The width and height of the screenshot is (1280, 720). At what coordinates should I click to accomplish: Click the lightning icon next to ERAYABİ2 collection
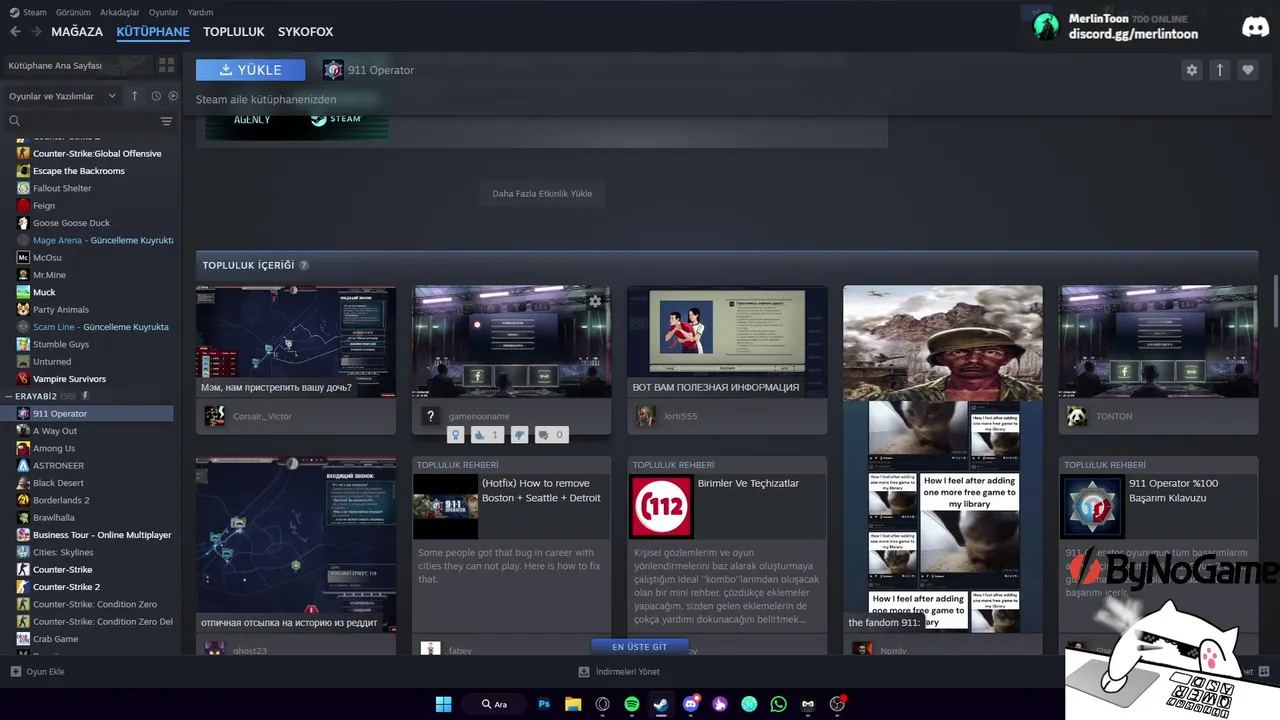(85, 396)
